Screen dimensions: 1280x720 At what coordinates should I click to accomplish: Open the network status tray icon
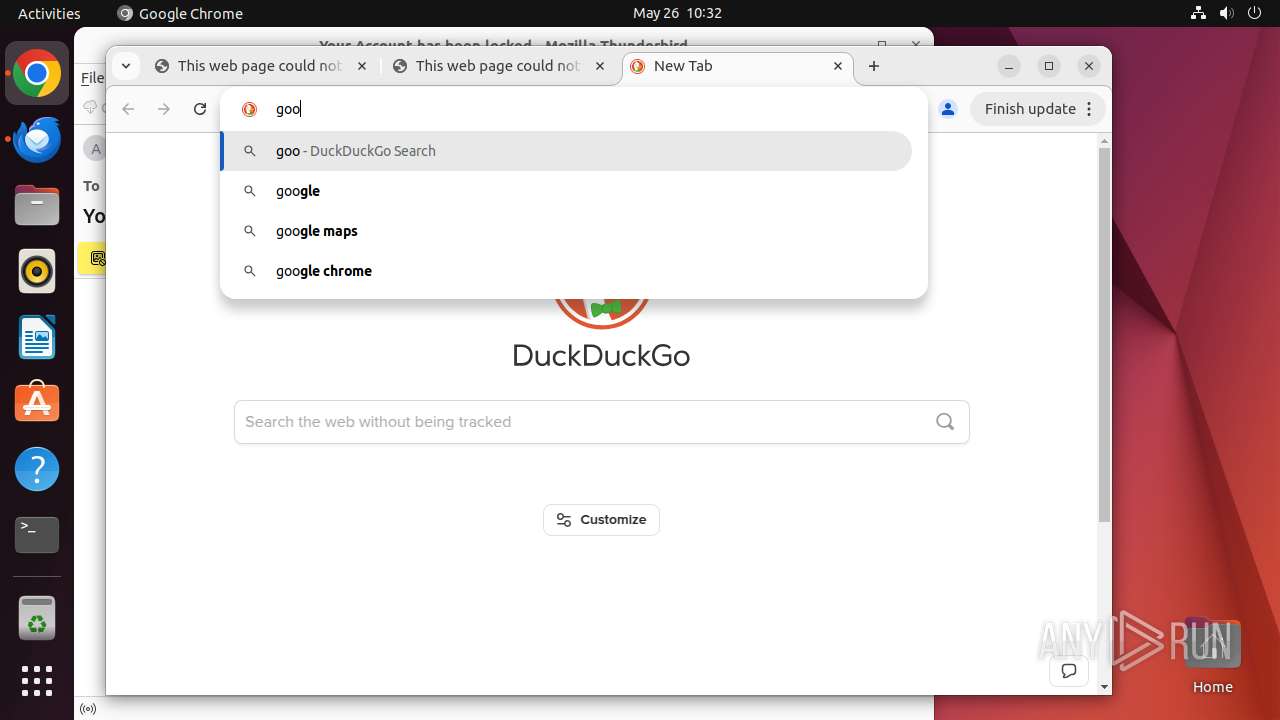click(1199, 13)
